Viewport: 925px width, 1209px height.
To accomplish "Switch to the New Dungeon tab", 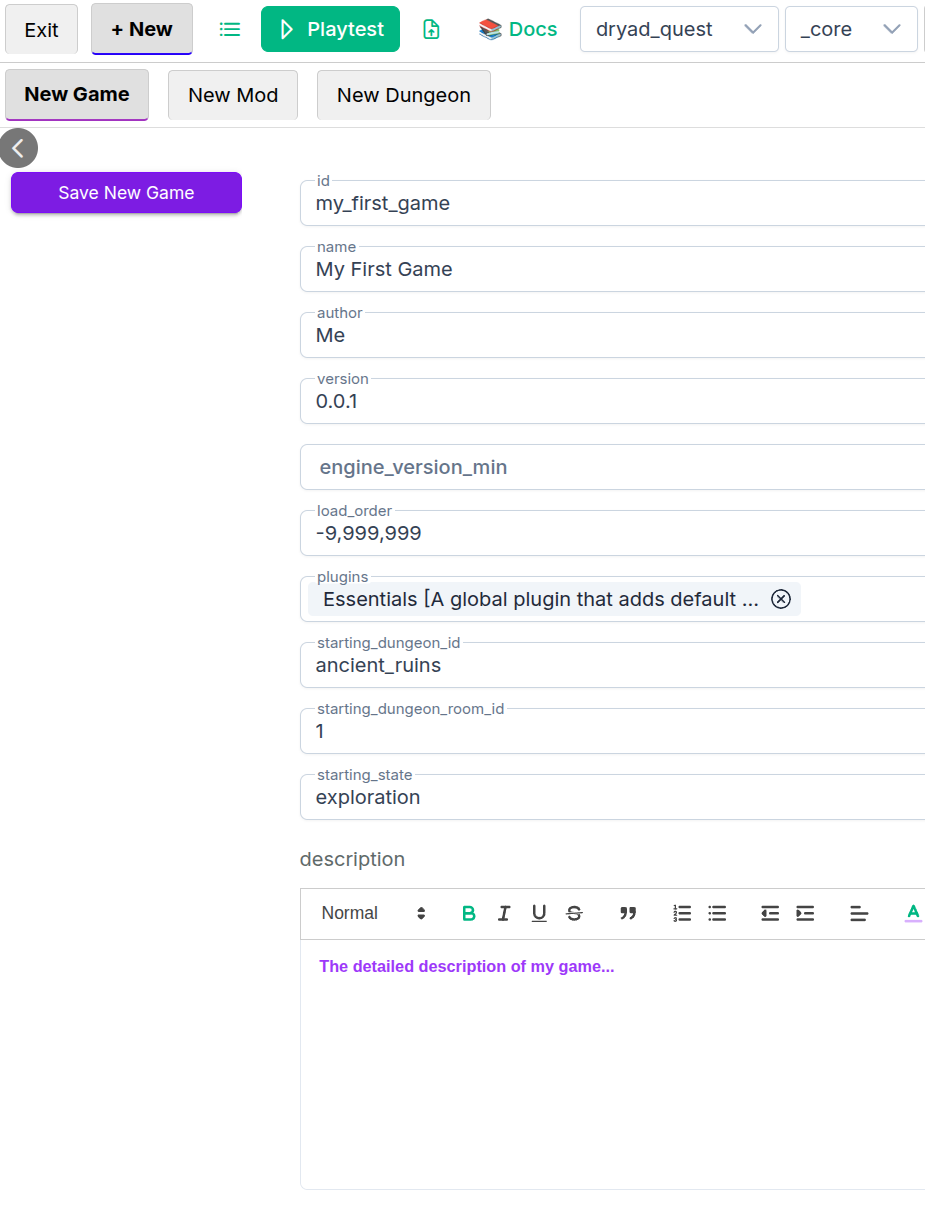I will point(404,95).
